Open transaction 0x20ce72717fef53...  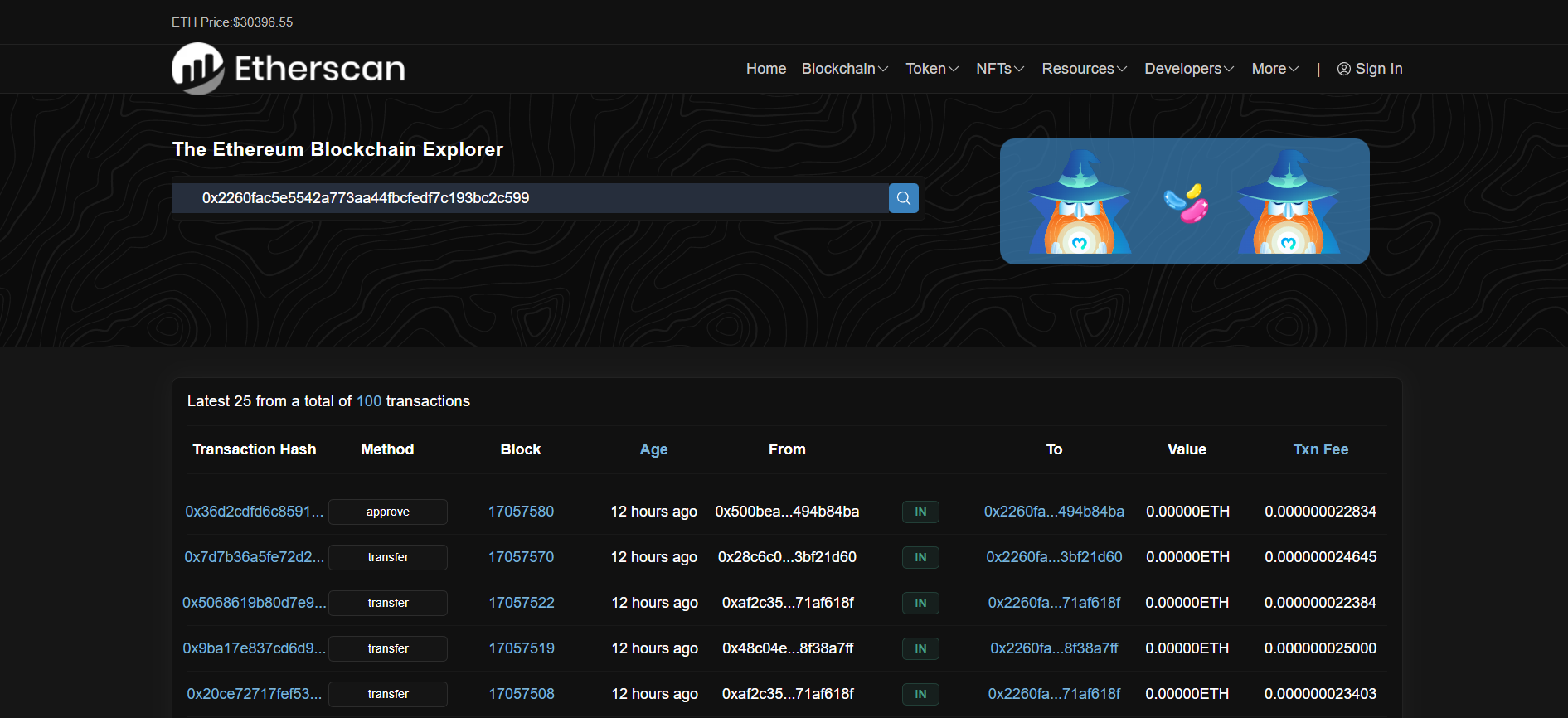click(255, 694)
